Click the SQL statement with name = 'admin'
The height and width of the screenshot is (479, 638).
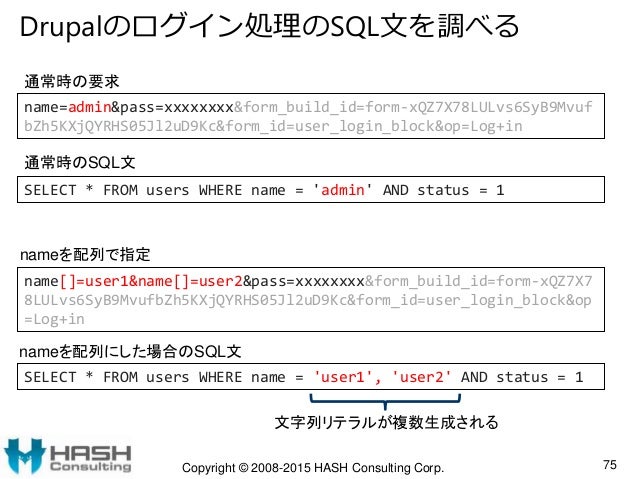pyautogui.click(x=264, y=190)
